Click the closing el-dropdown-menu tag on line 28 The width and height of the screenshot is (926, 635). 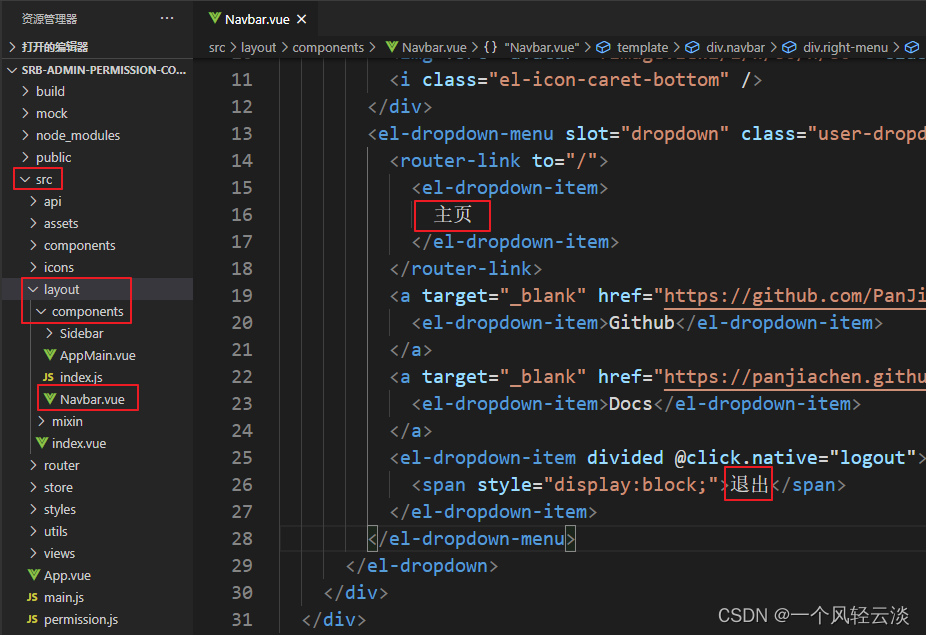[x=471, y=539]
